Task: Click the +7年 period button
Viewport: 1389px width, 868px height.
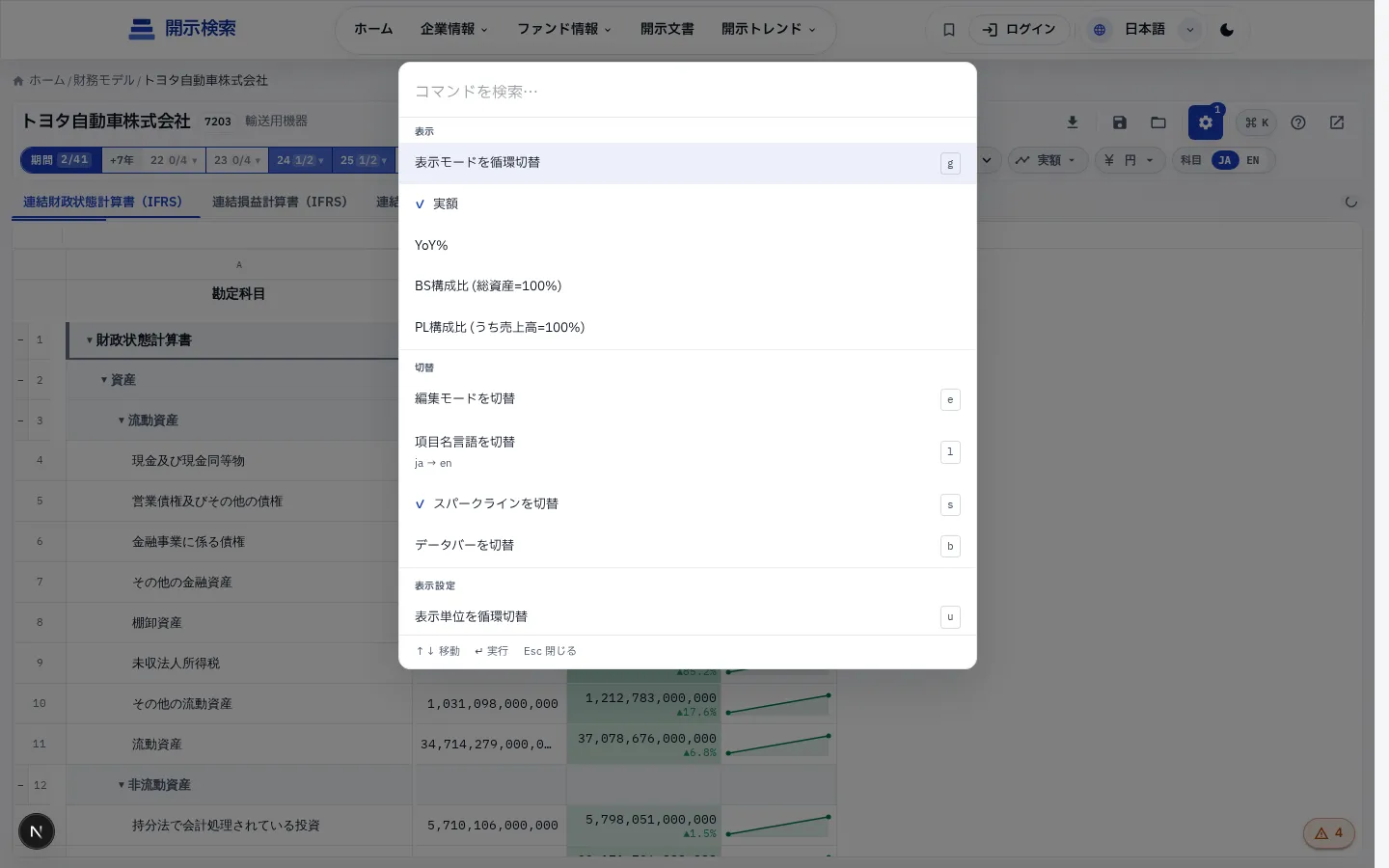Action: [x=122, y=160]
